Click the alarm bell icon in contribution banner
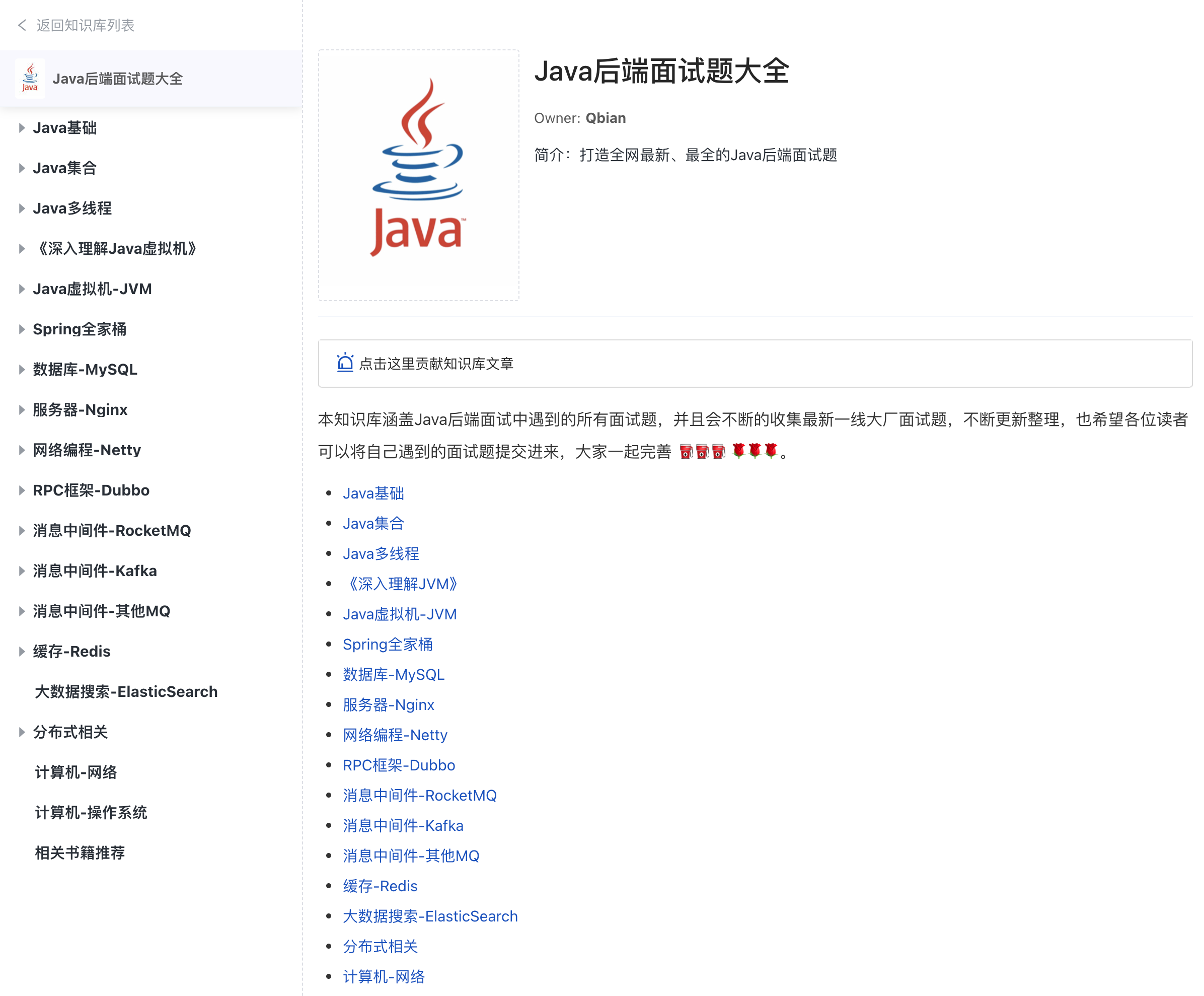1204x996 pixels. (345, 363)
